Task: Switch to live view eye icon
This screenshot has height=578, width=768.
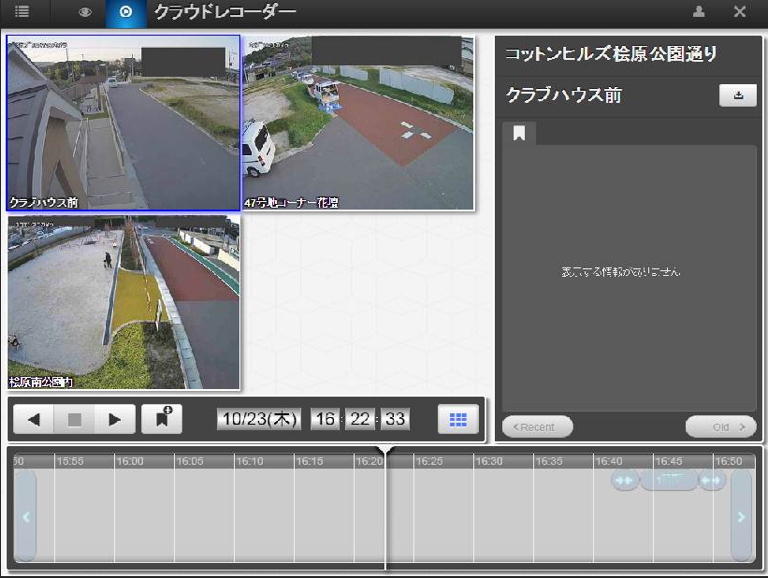Action: [x=85, y=12]
